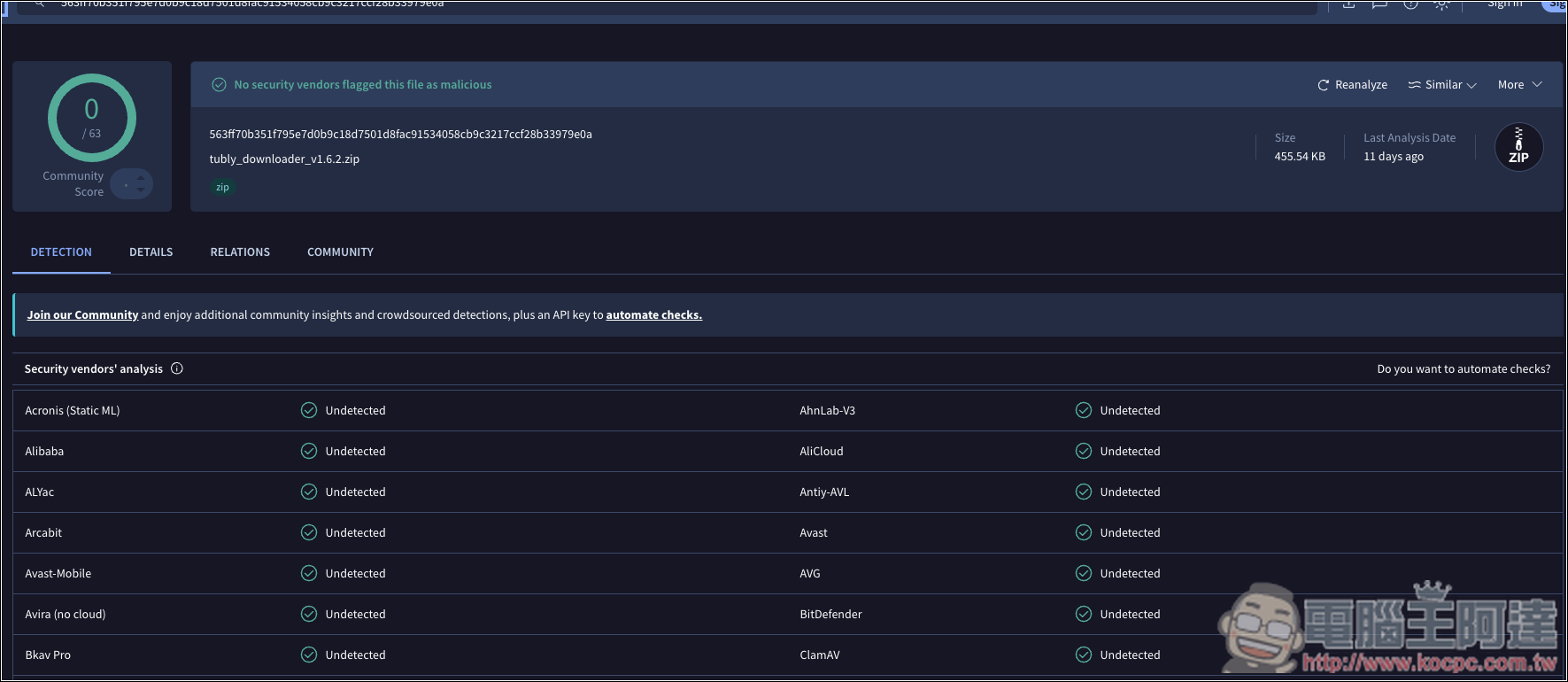Click the check icon in the Acronis (Static ML) row

pyautogui.click(x=309, y=410)
